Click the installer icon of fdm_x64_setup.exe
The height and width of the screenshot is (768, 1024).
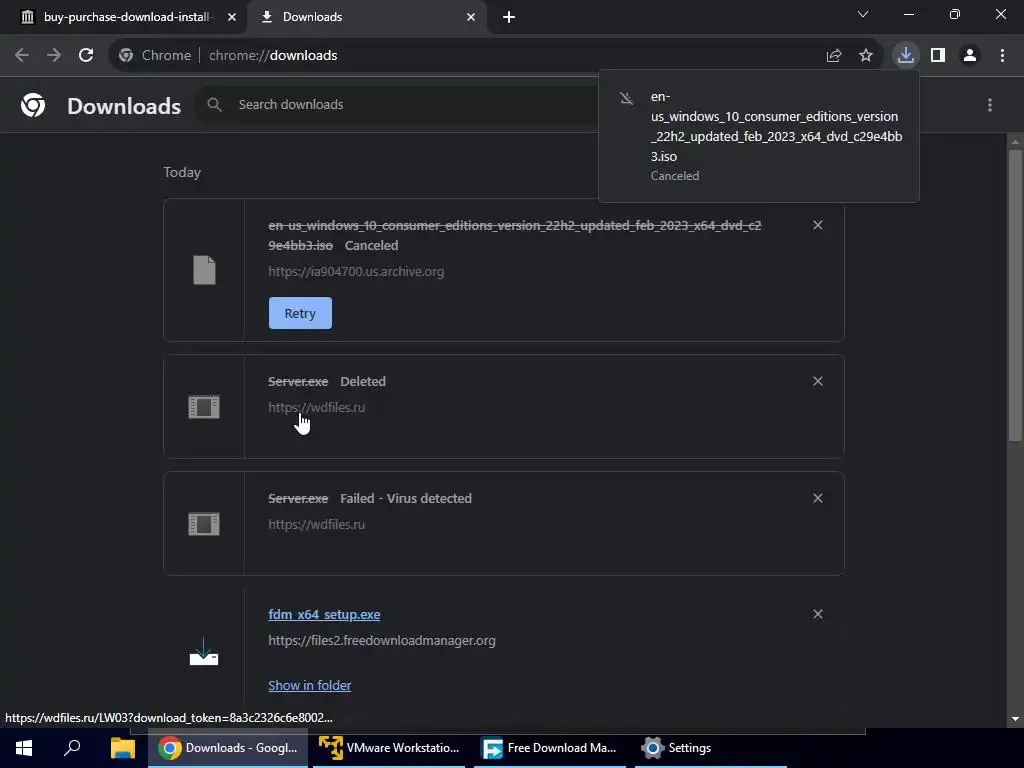pyautogui.click(x=204, y=652)
